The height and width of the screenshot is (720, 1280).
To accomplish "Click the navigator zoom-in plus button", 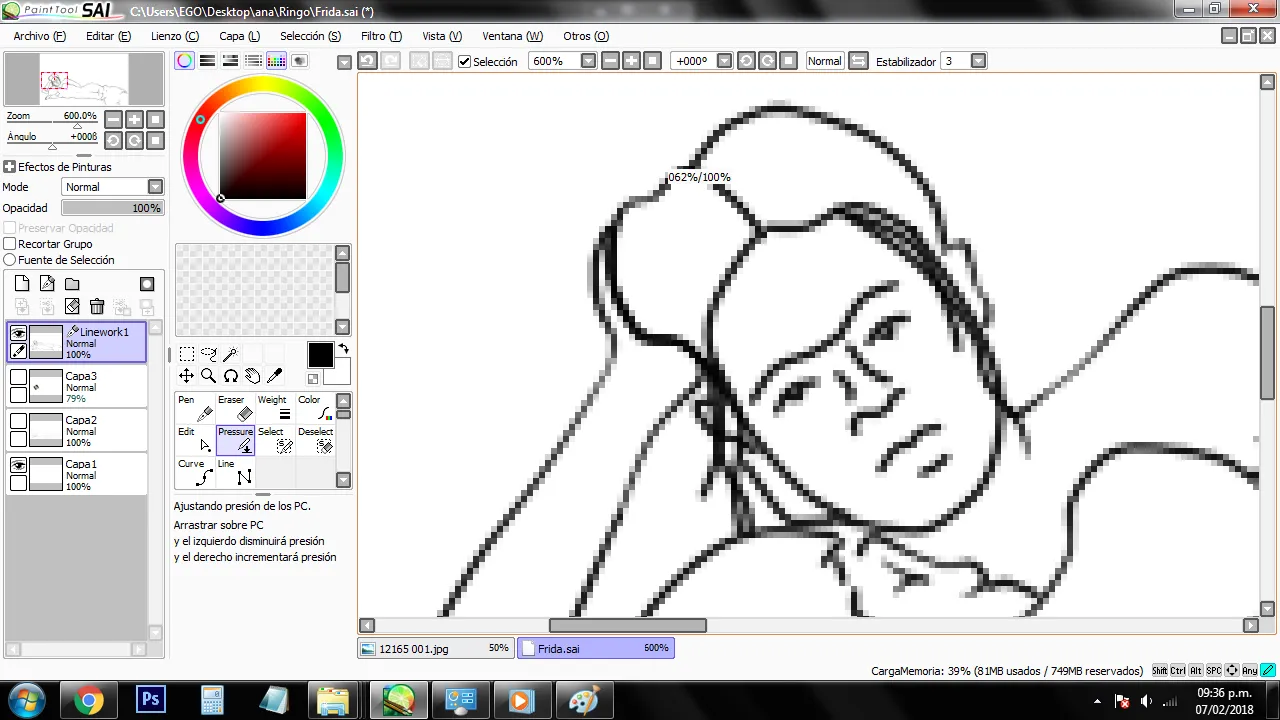I will (x=134, y=119).
